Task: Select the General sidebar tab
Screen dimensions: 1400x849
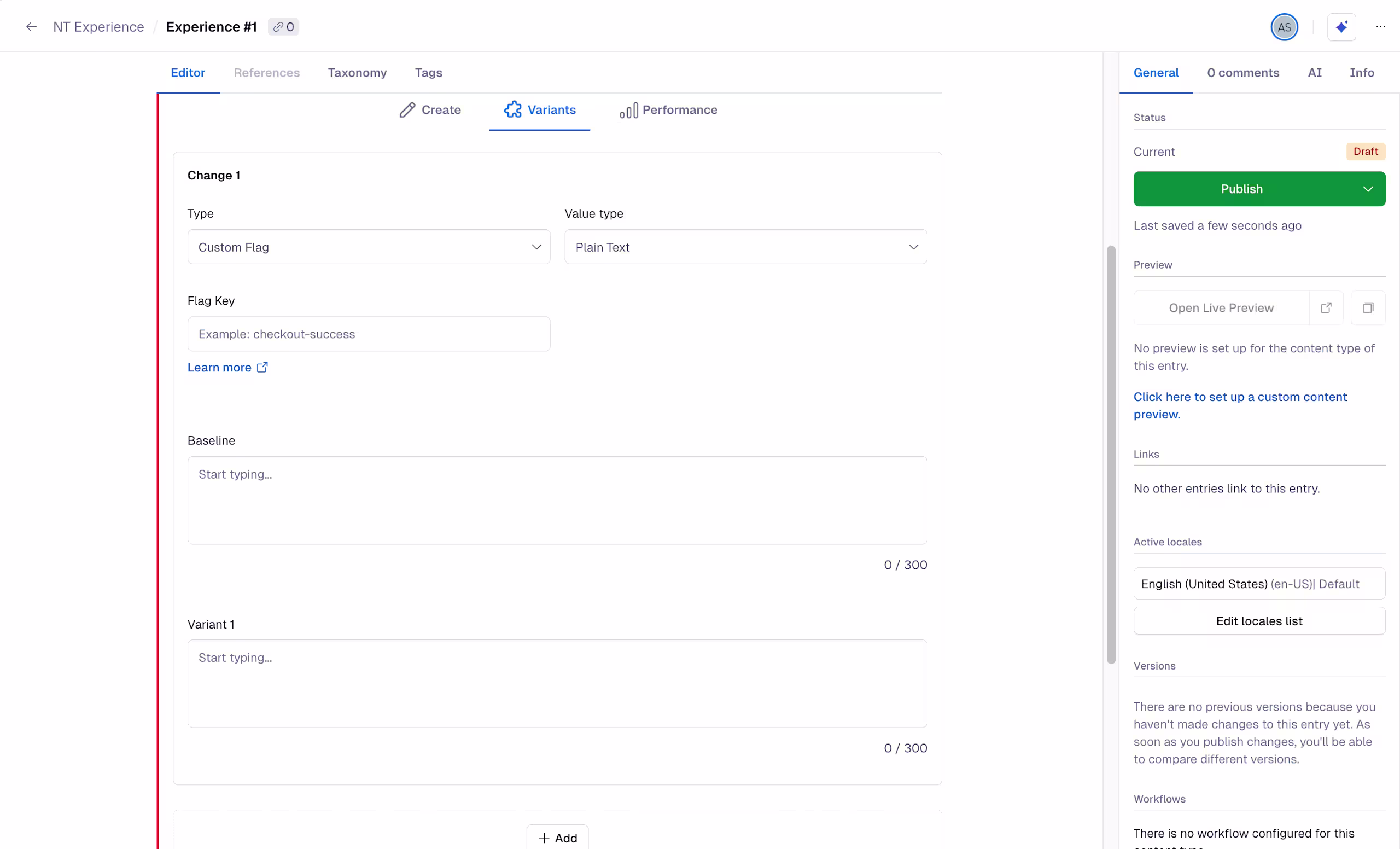Action: [1156, 73]
